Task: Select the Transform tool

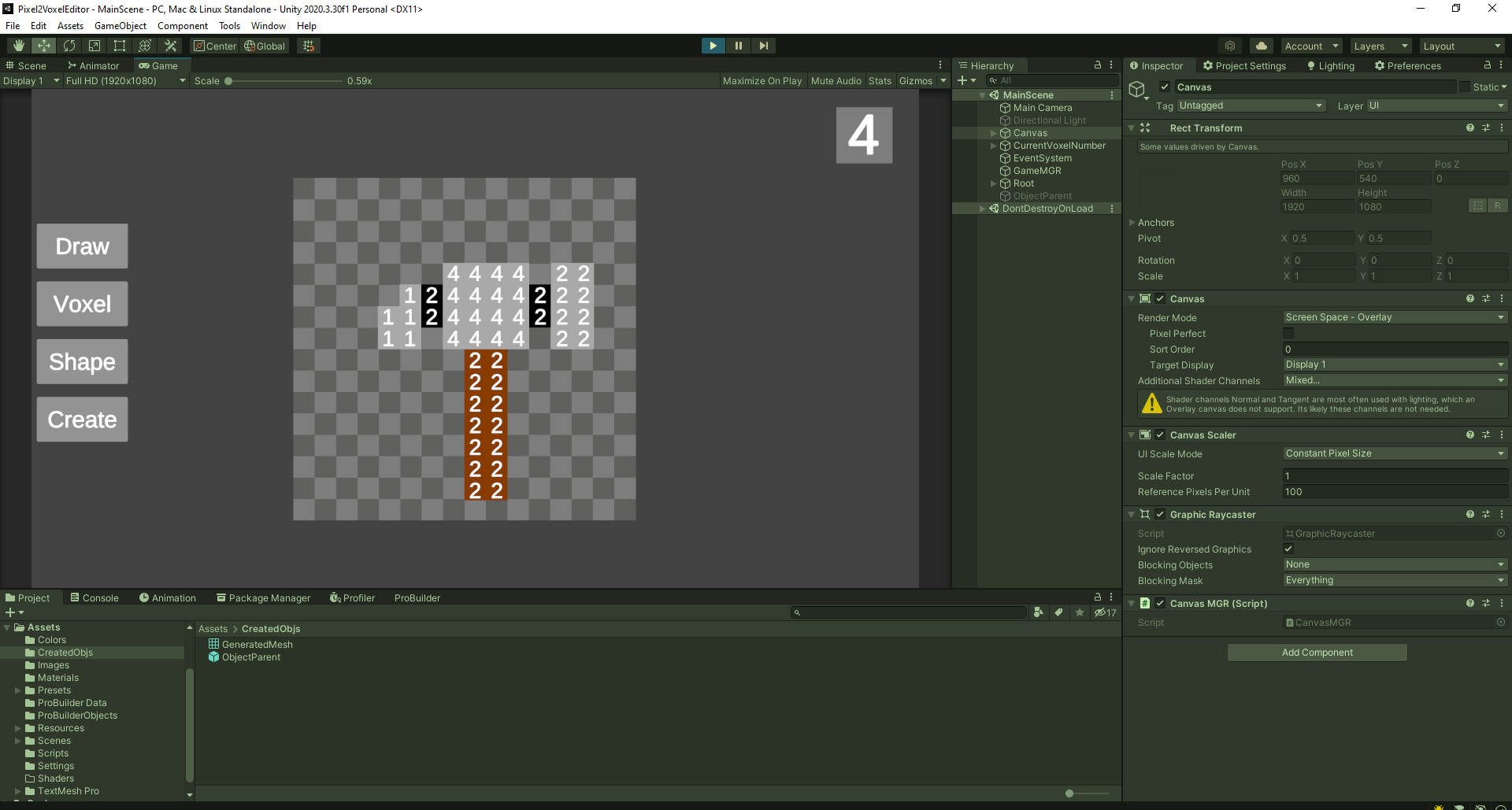Action: [x=145, y=46]
